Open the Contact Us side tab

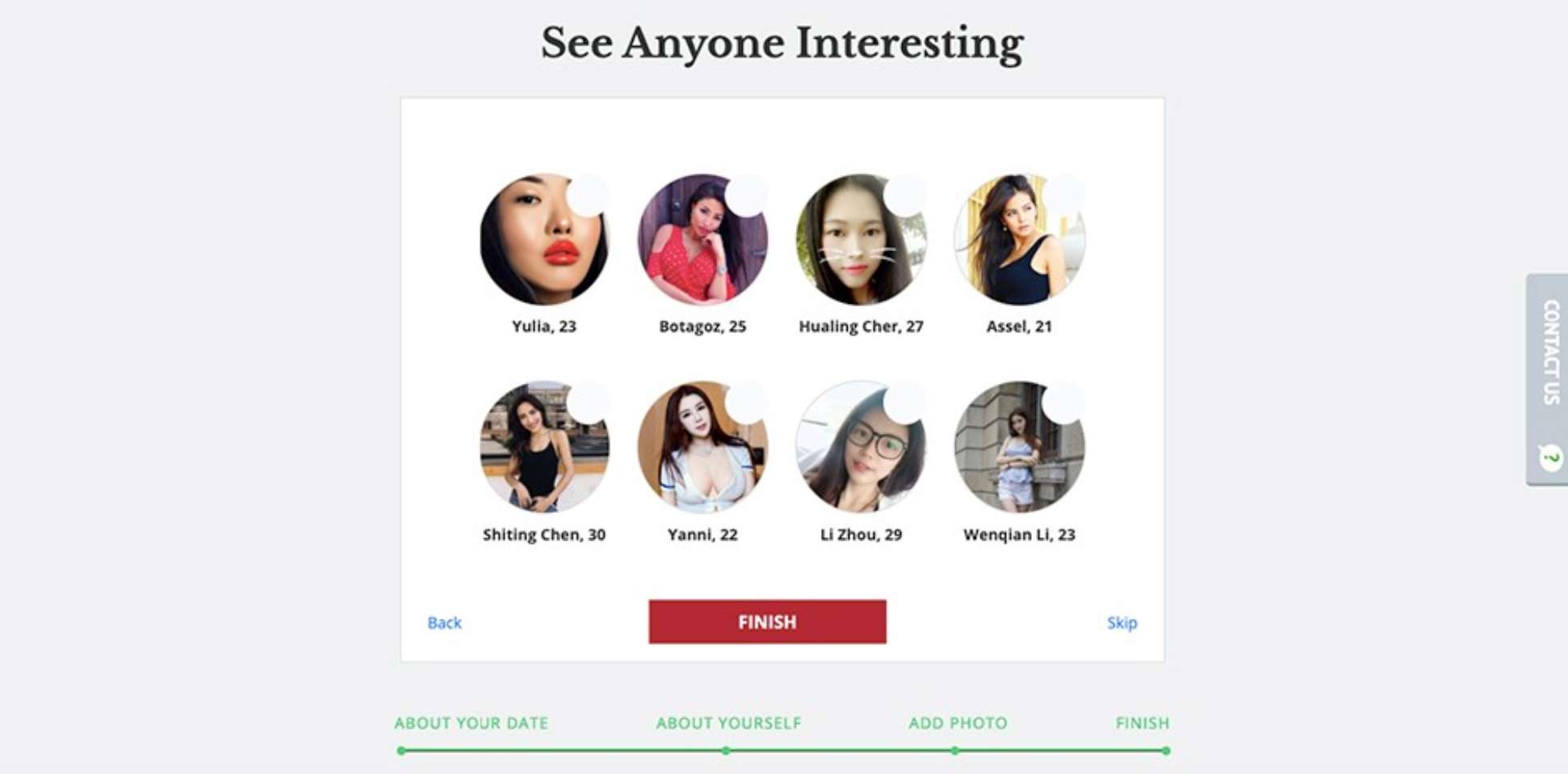pos(1547,379)
